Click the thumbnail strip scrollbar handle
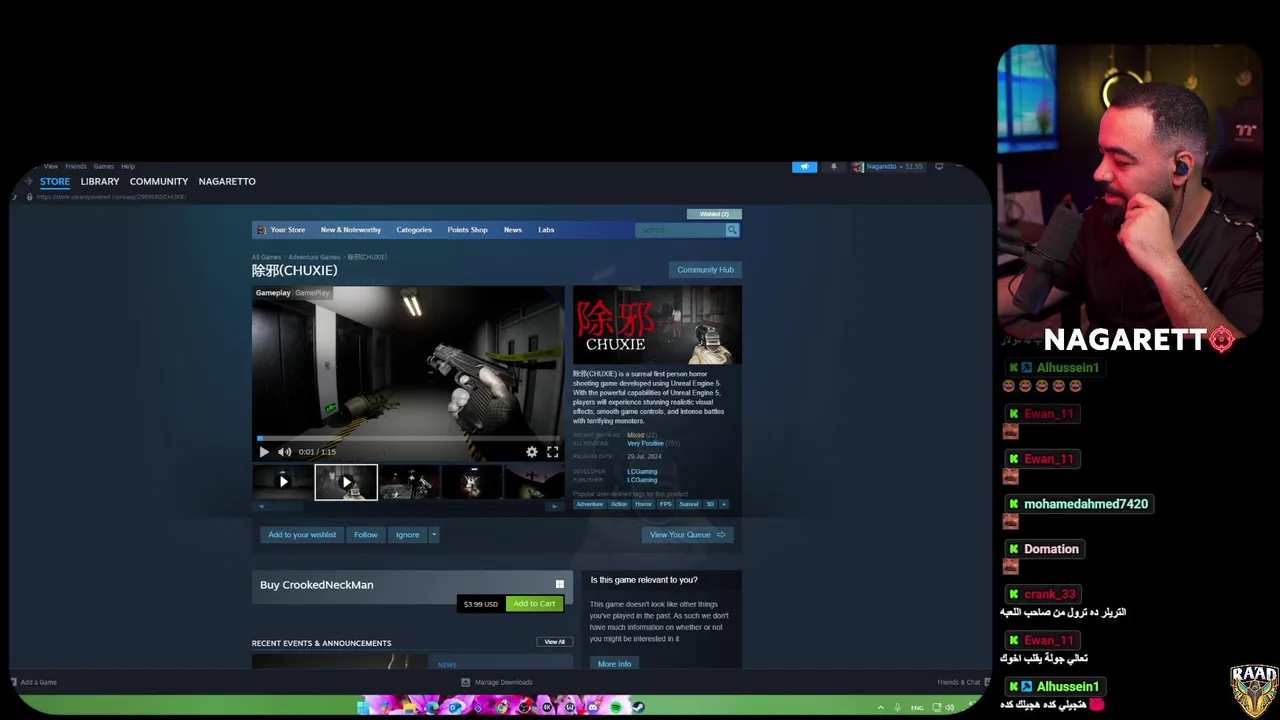This screenshot has width=1280, height=720. pyautogui.click(x=290, y=506)
